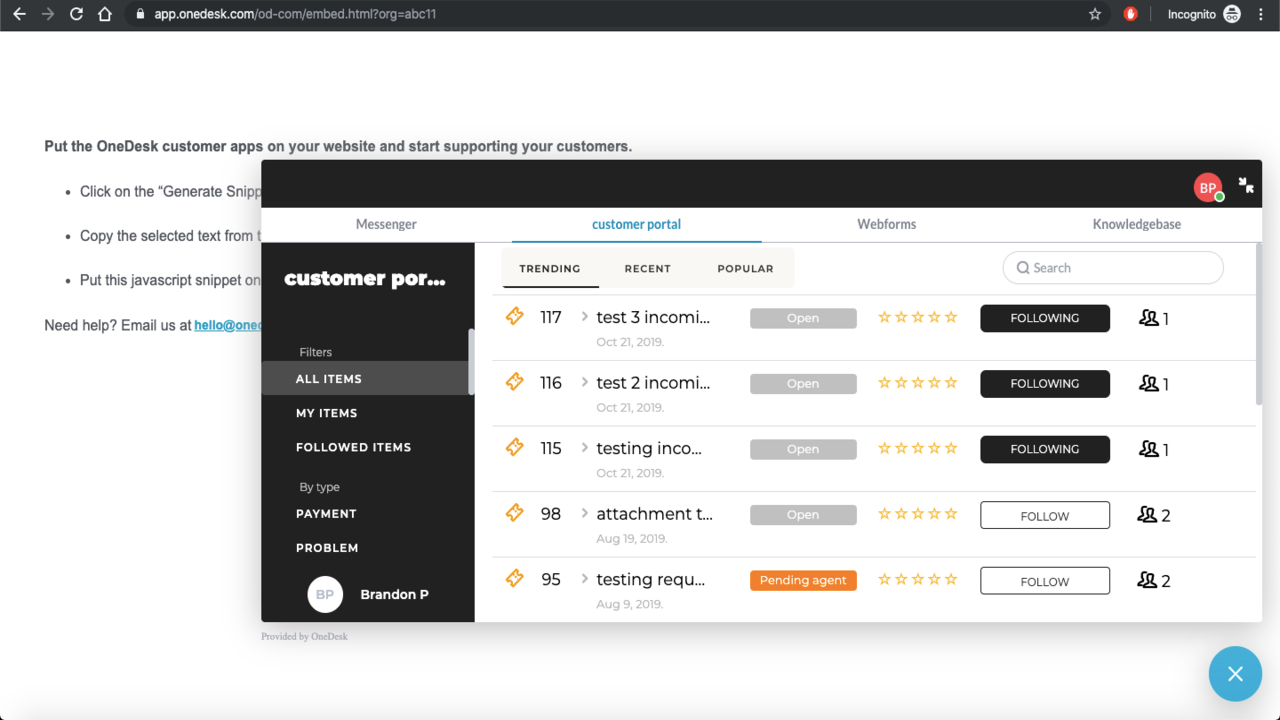The image size is (1280, 720).
Task: Show RECENT items
Action: pyautogui.click(x=648, y=268)
